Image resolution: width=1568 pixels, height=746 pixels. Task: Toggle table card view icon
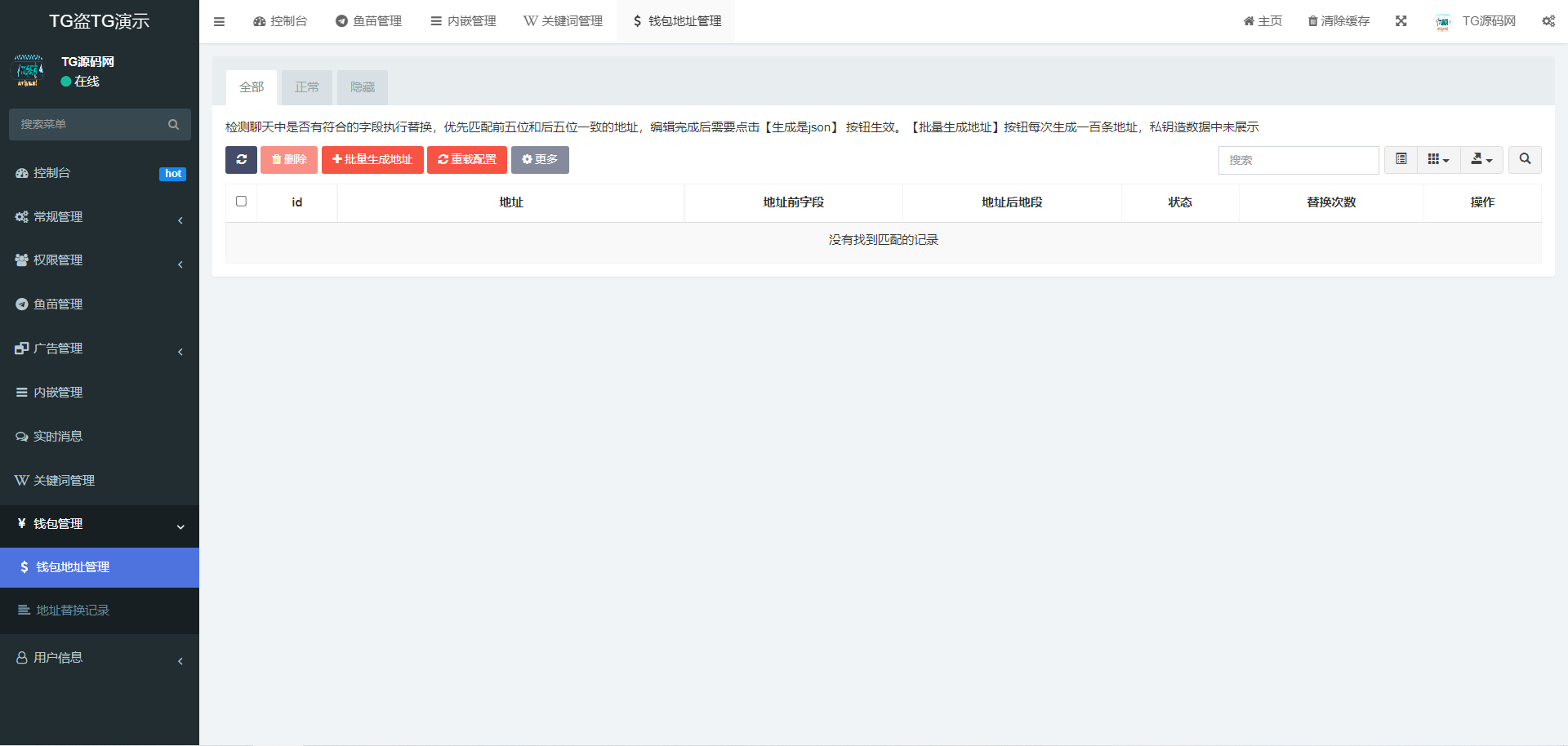[x=1401, y=160]
